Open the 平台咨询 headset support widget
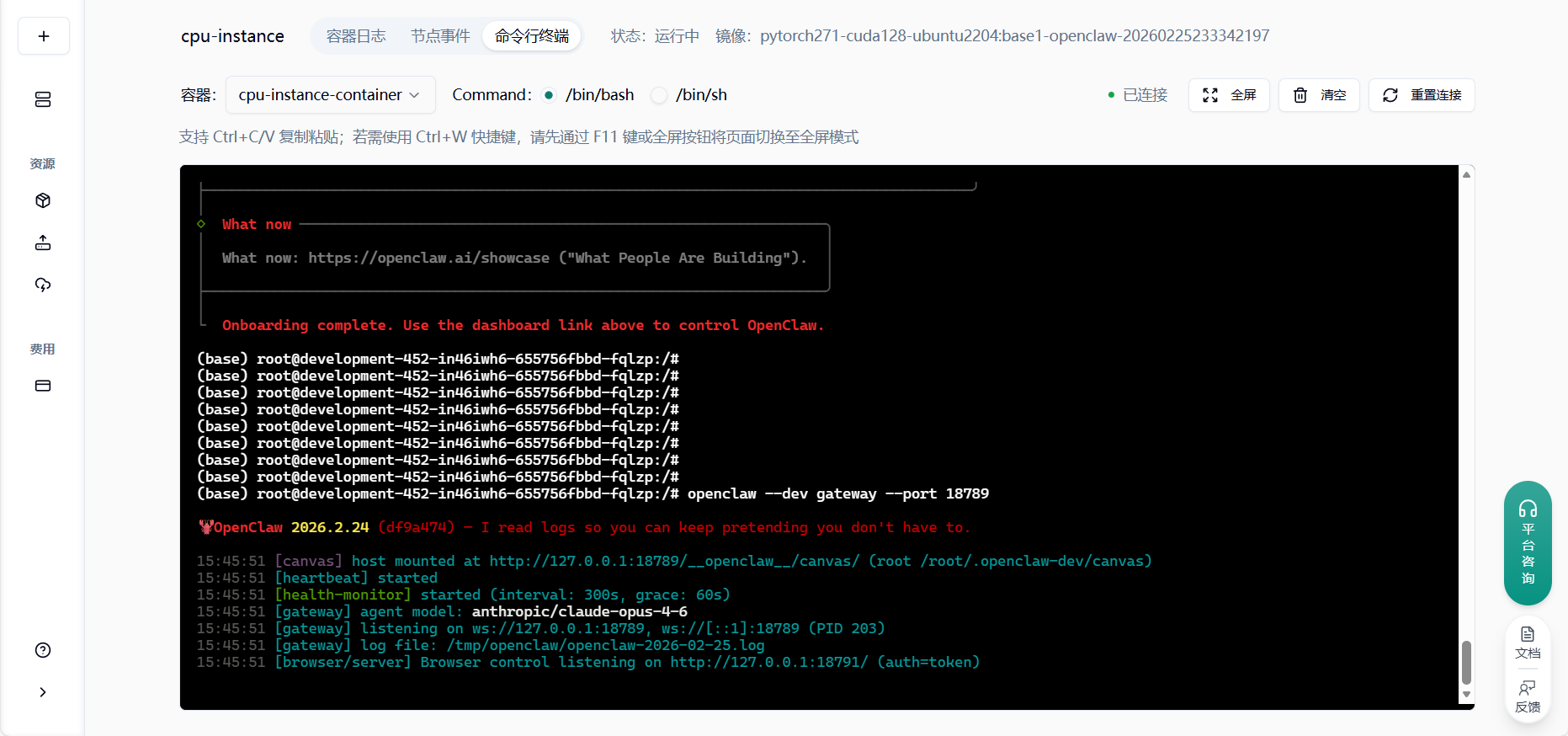Screen dimensions: 1568x736 [1528, 542]
